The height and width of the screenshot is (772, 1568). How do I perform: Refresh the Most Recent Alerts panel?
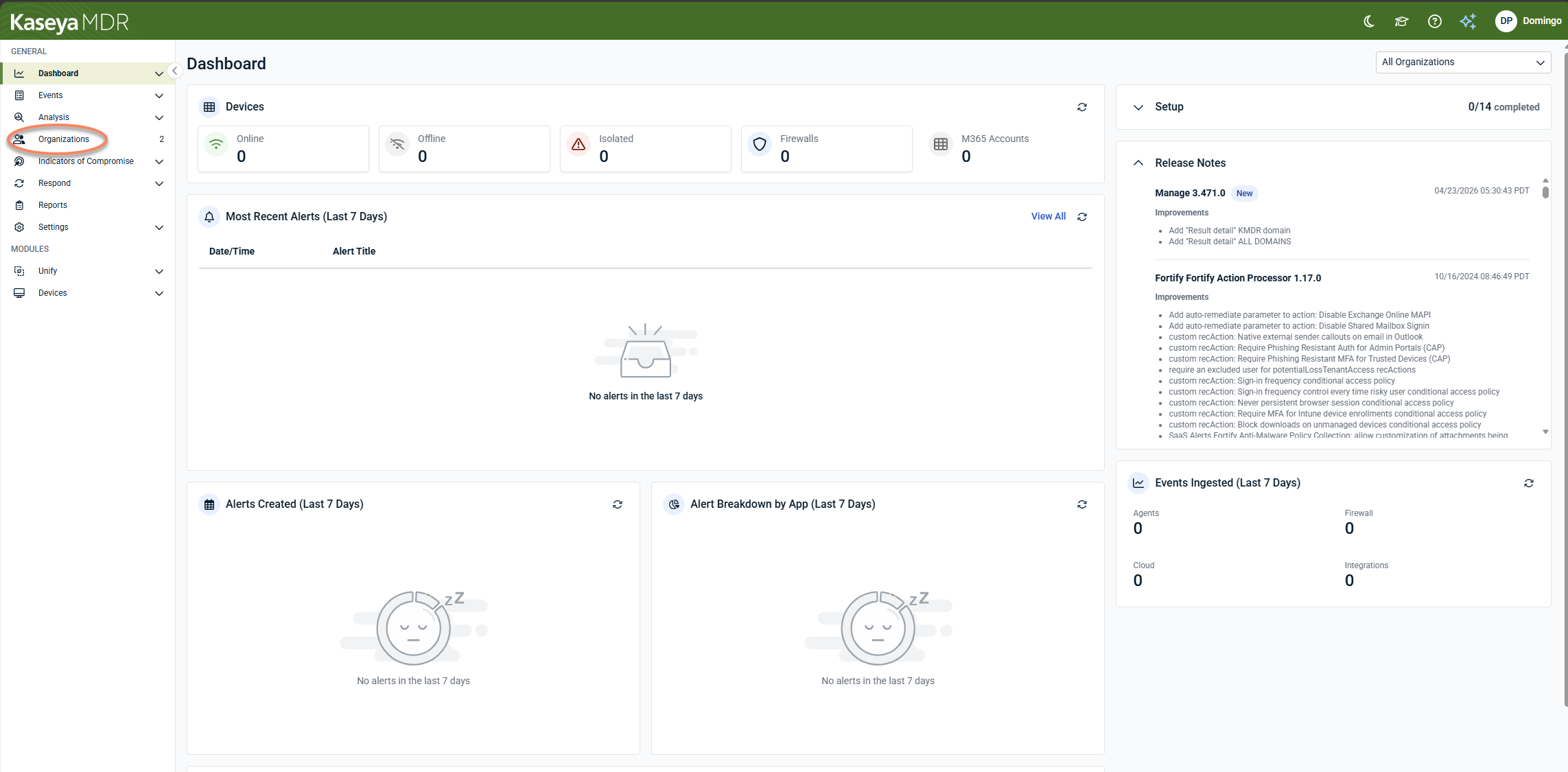point(1082,217)
